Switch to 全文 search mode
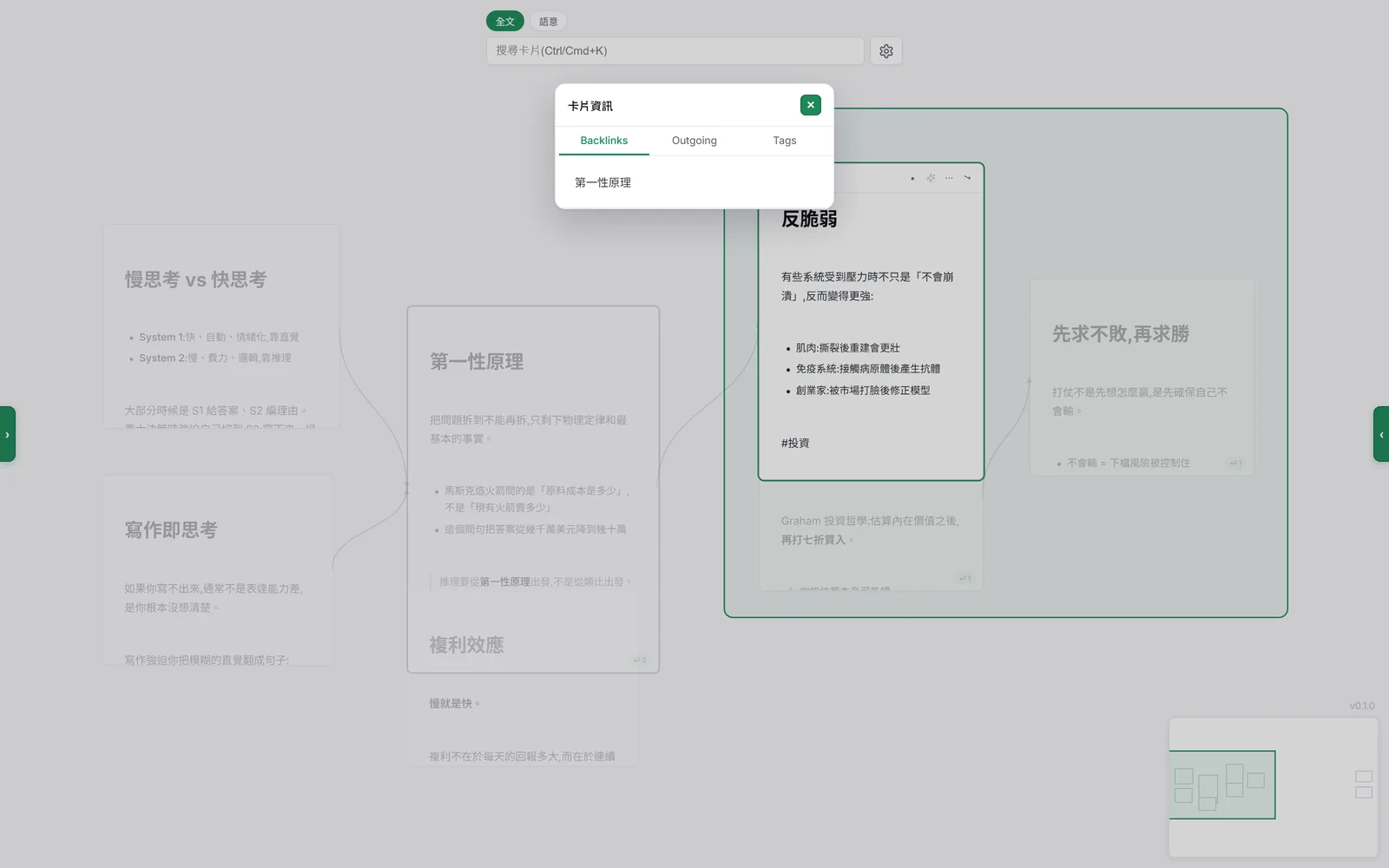Image resolution: width=1389 pixels, height=868 pixels. point(505,22)
